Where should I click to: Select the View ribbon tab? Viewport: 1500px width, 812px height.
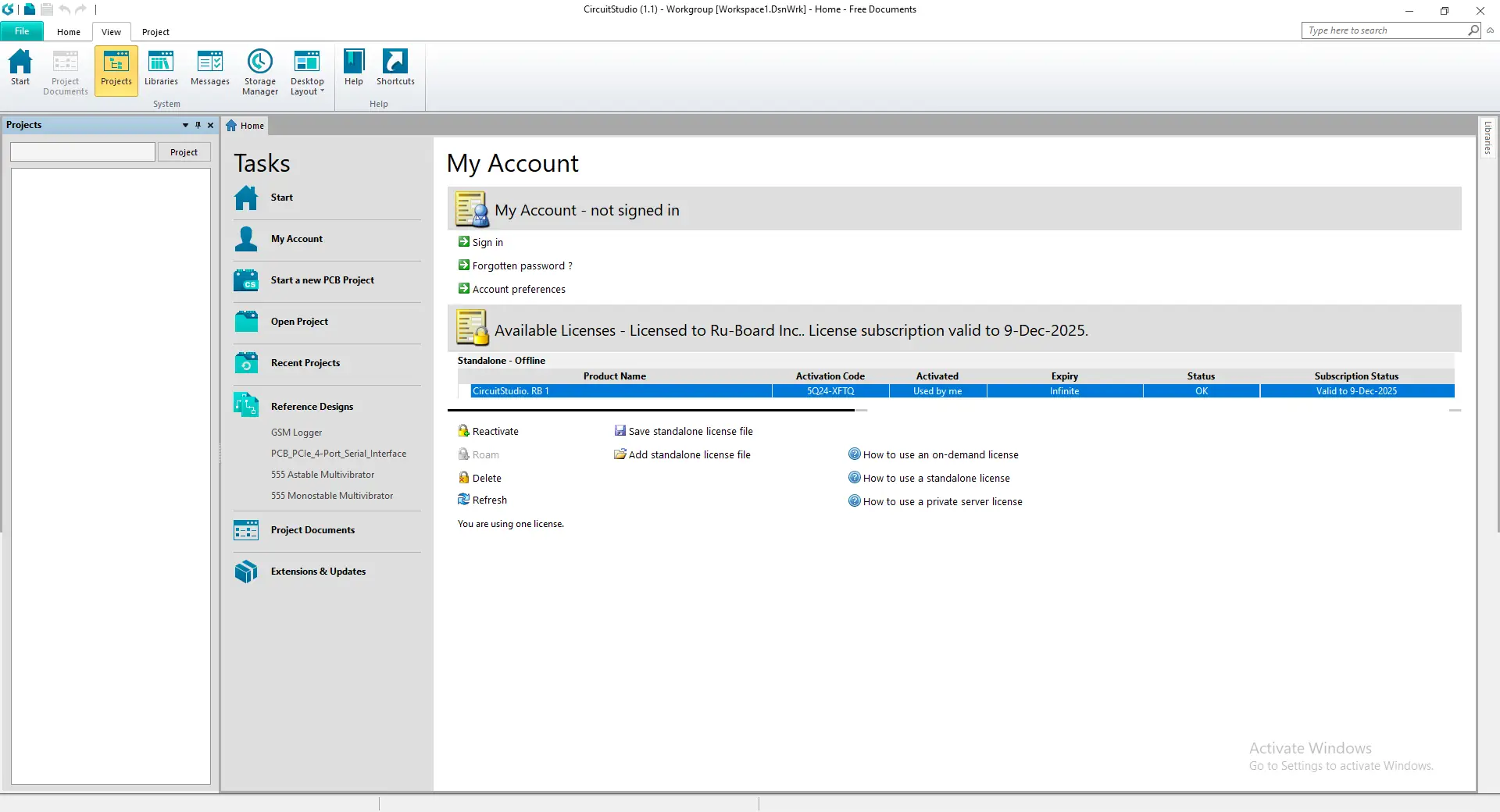(111, 32)
